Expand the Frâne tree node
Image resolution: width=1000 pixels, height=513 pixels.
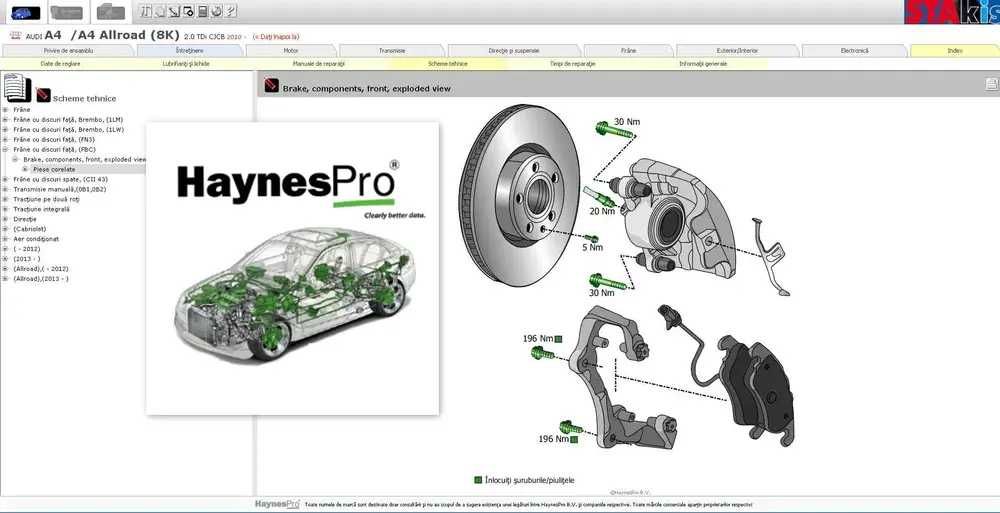click(5, 110)
